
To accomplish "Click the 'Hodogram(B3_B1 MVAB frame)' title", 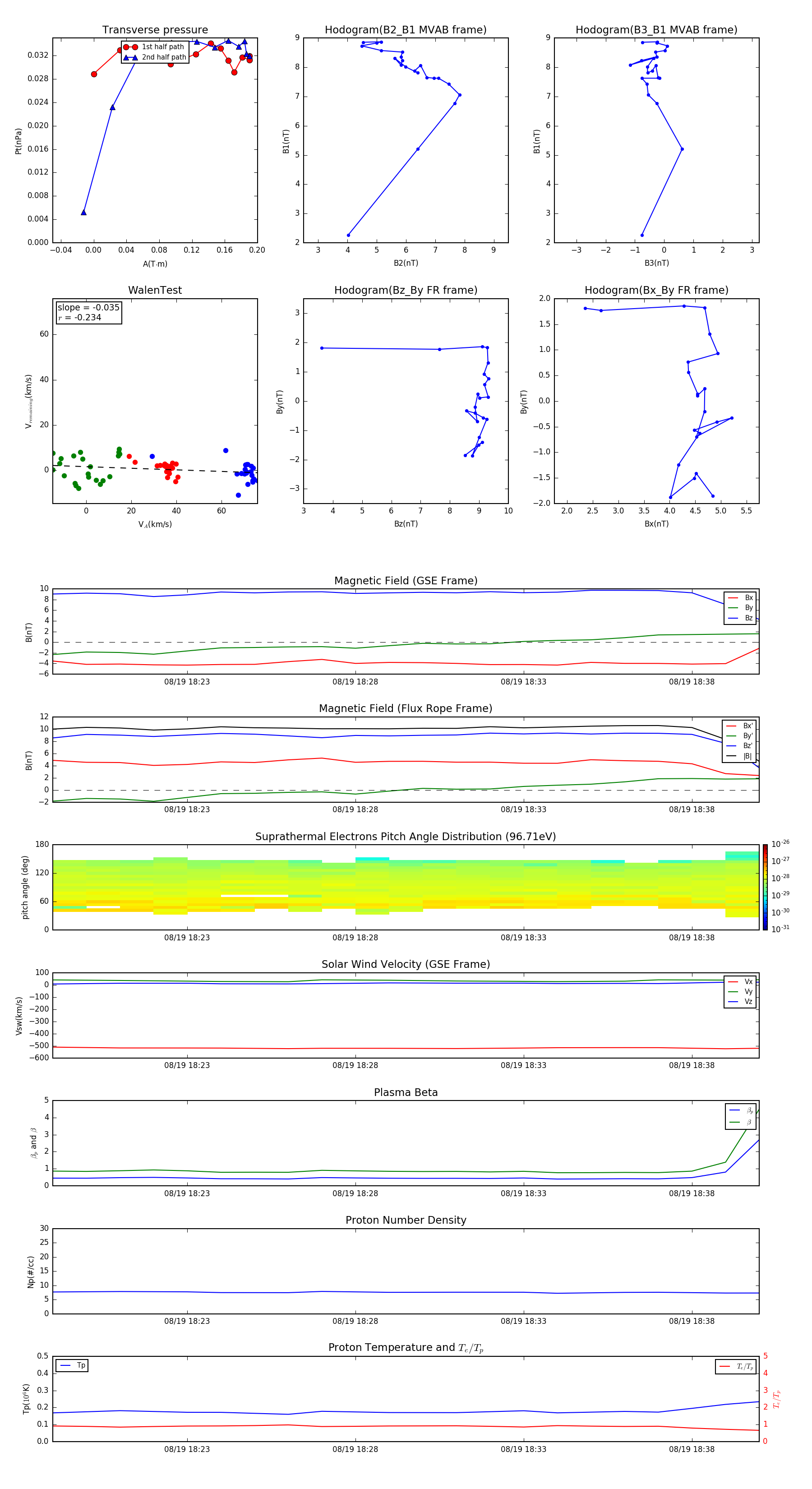I will (x=656, y=30).
